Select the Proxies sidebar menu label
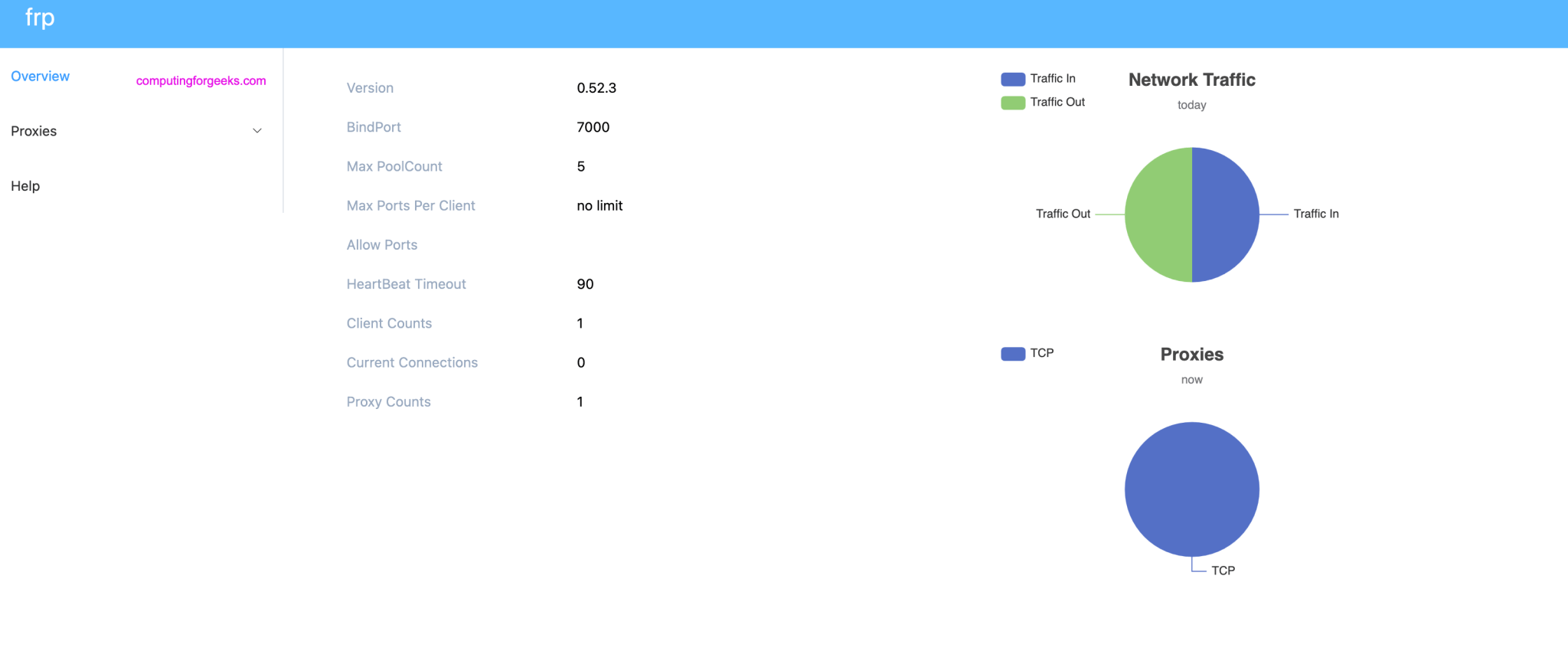Image resolution: width=1568 pixels, height=664 pixels. [34, 131]
